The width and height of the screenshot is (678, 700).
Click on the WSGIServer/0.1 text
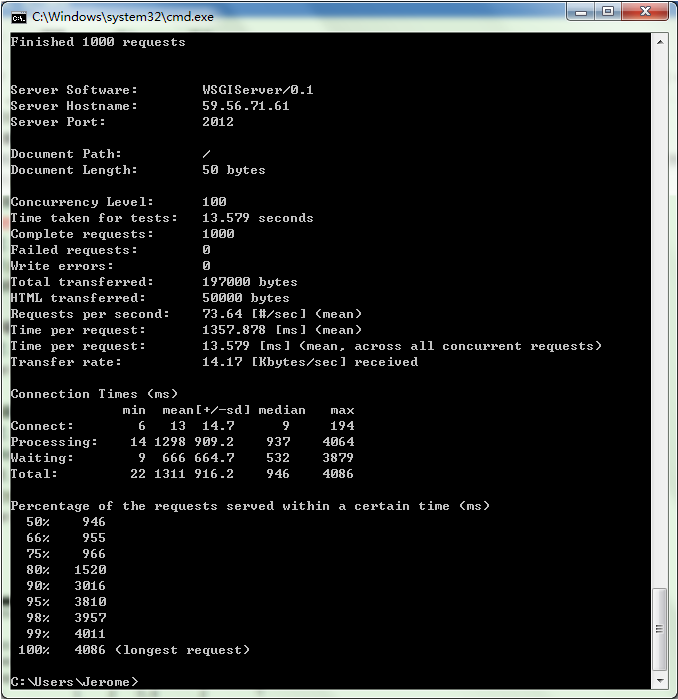pos(258,90)
